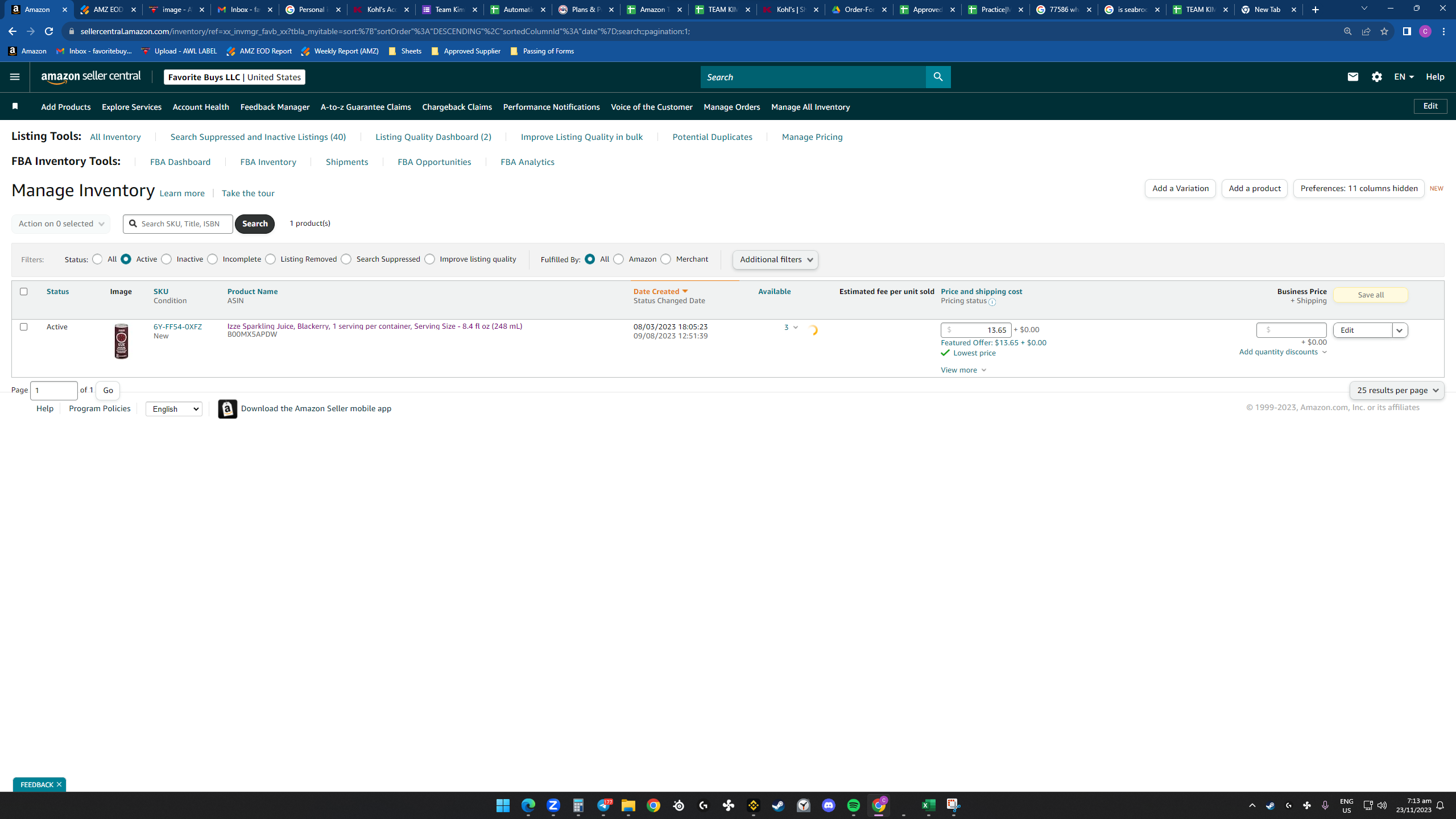The width and height of the screenshot is (1456, 819).
Task: Open a new browser tab
Action: coord(1315,10)
